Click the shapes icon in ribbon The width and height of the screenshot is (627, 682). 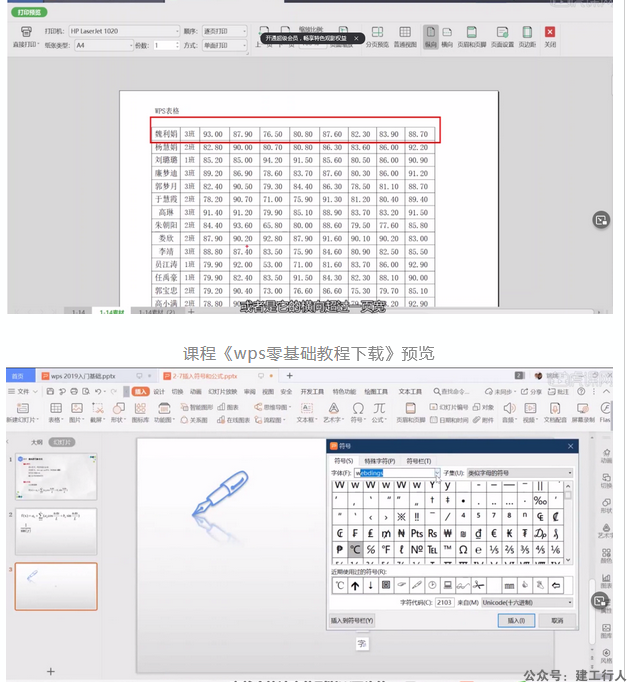tap(119, 408)
